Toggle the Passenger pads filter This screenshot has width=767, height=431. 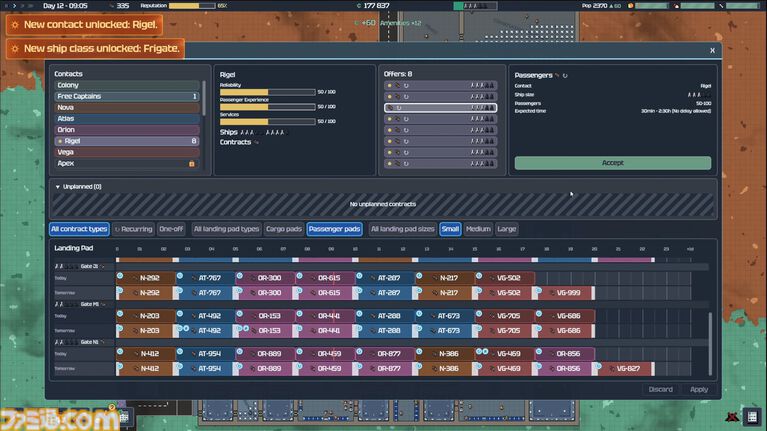(x=335, y=229)
